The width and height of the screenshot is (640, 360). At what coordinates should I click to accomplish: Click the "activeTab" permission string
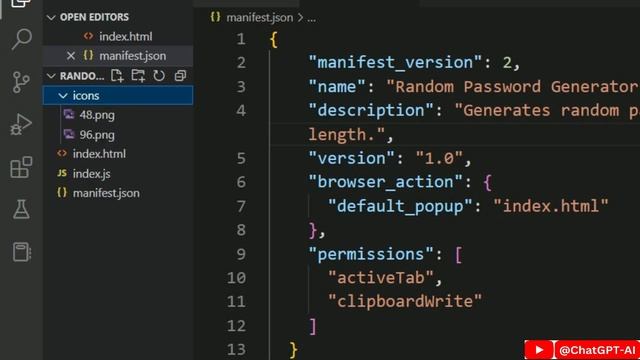pos(380,278)
